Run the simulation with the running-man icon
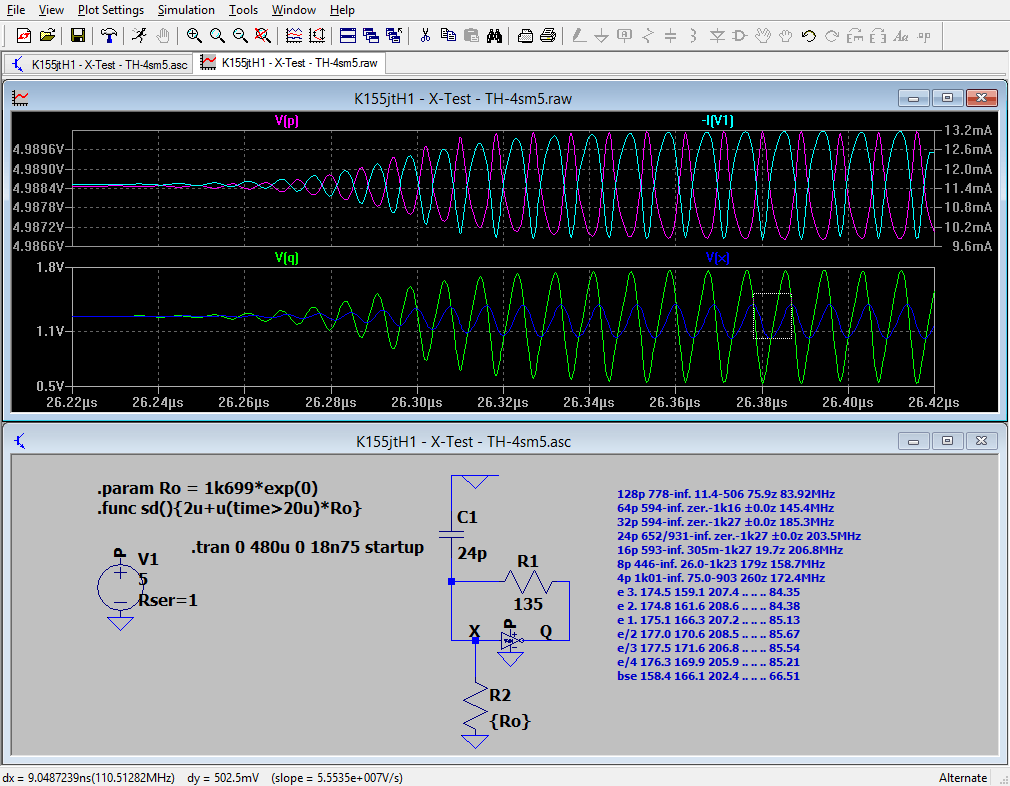Screen dimensions: 1010x786 (x=139, y=36)
